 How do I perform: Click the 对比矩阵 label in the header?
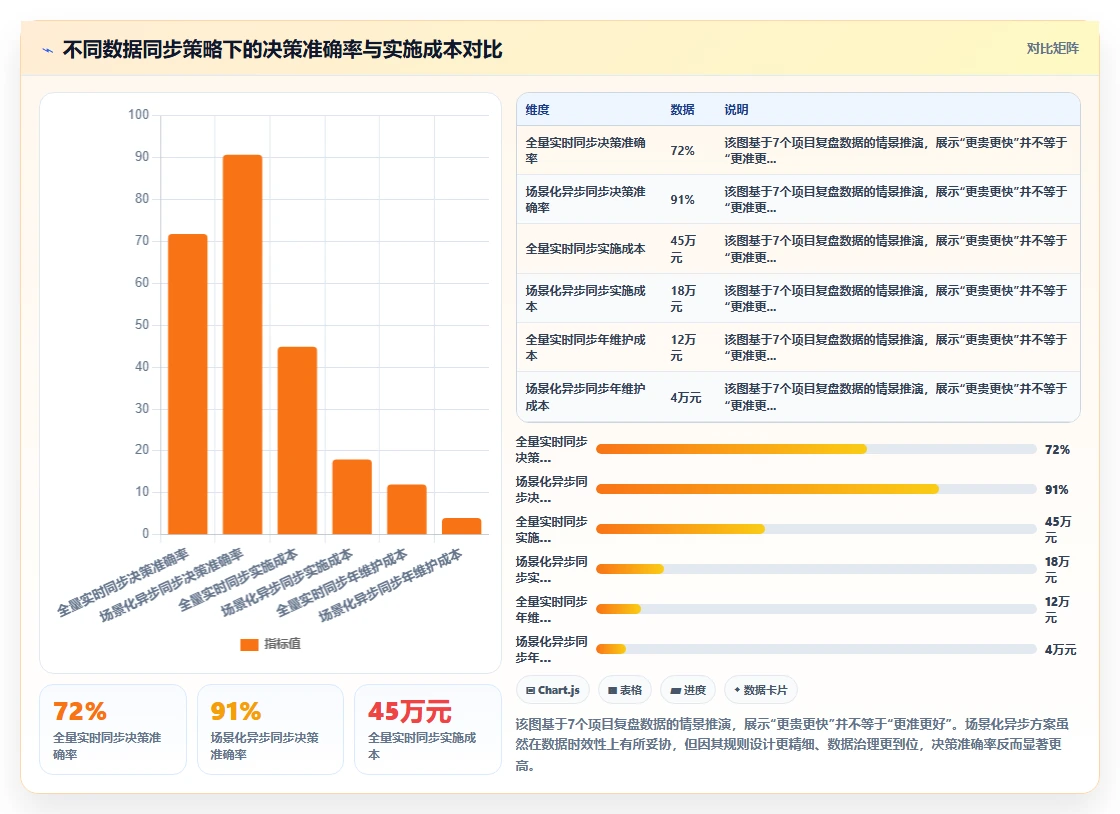(1052, 49)
